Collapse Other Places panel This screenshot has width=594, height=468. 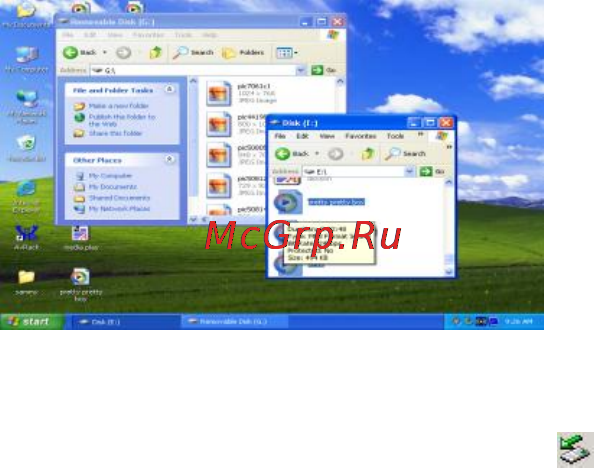coord(169,160)
